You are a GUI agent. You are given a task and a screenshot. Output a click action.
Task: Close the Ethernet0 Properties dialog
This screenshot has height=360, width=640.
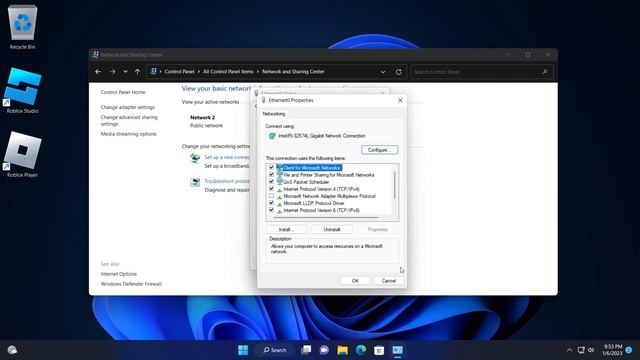pos(400,100)
